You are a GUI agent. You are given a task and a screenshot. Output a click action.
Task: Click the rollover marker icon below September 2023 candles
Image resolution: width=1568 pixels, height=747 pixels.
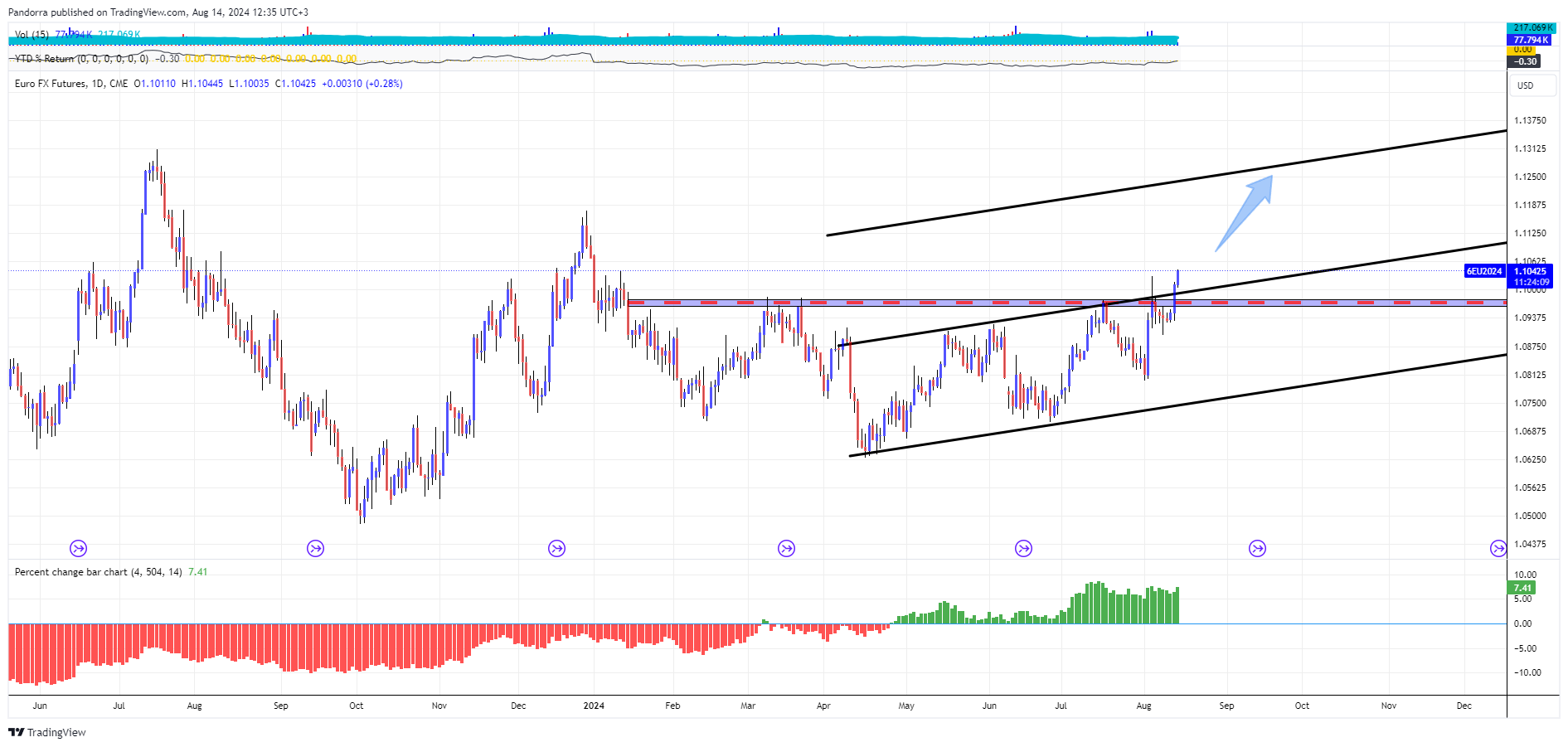point(315,548)
